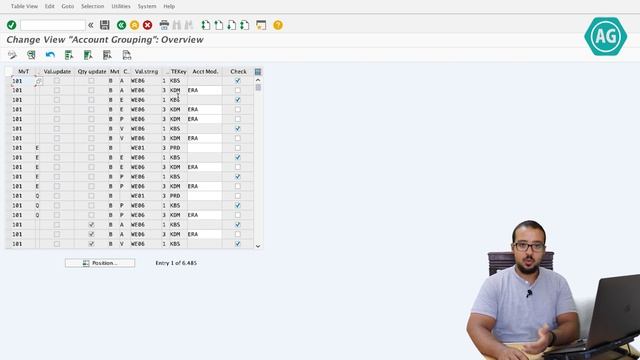
Task: Click the Select All entries icon
Action: (x=69, y=55)
